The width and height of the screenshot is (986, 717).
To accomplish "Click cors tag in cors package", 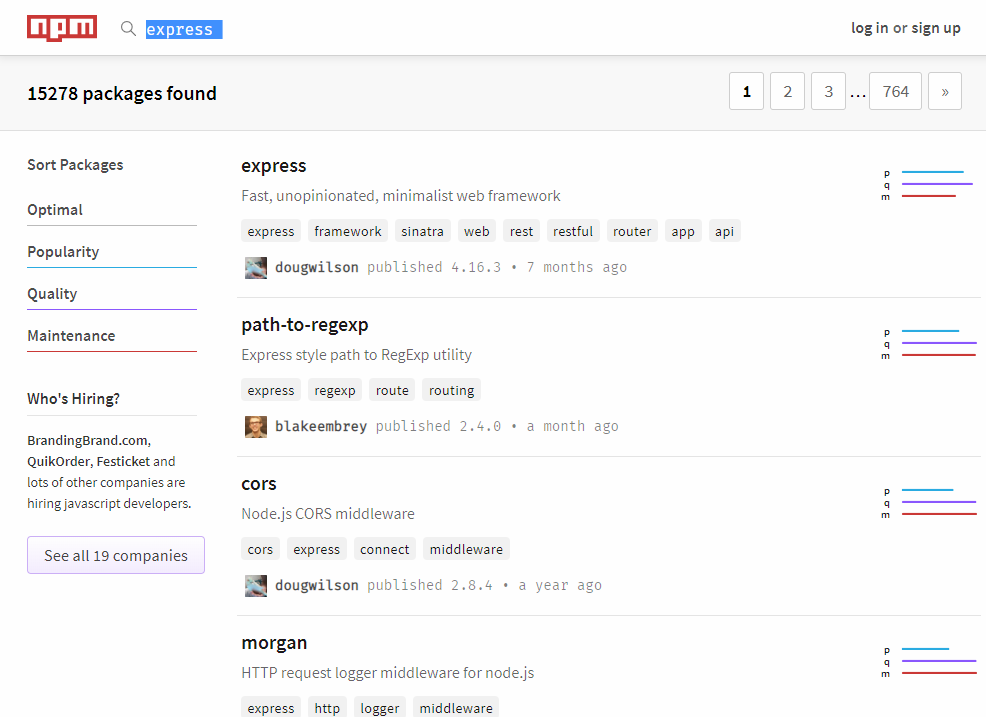I will [x=260, y=549].
